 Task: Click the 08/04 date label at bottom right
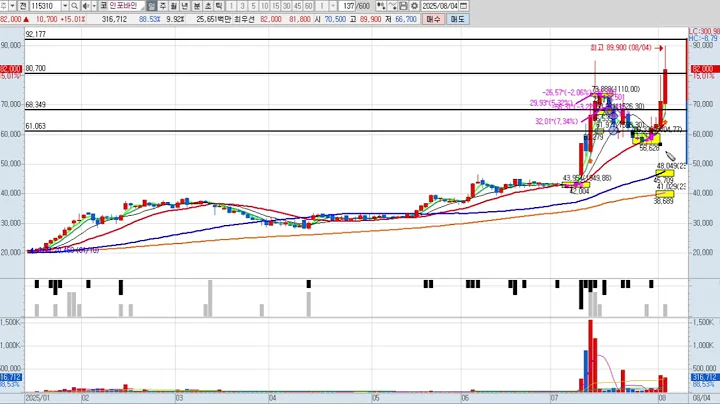701,398
